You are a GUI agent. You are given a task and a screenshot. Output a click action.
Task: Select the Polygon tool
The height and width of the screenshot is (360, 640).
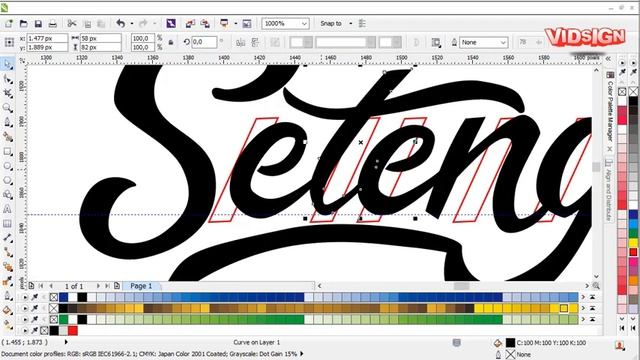pos(7,180)
